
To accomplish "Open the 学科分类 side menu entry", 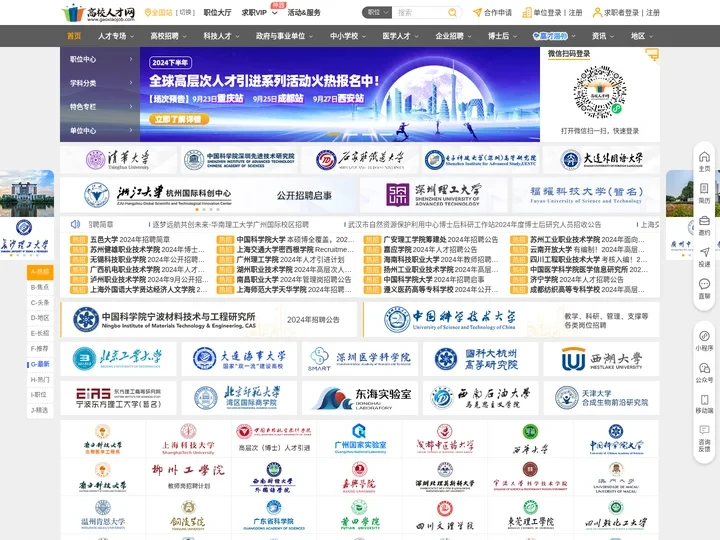I will tap(100, 83).
